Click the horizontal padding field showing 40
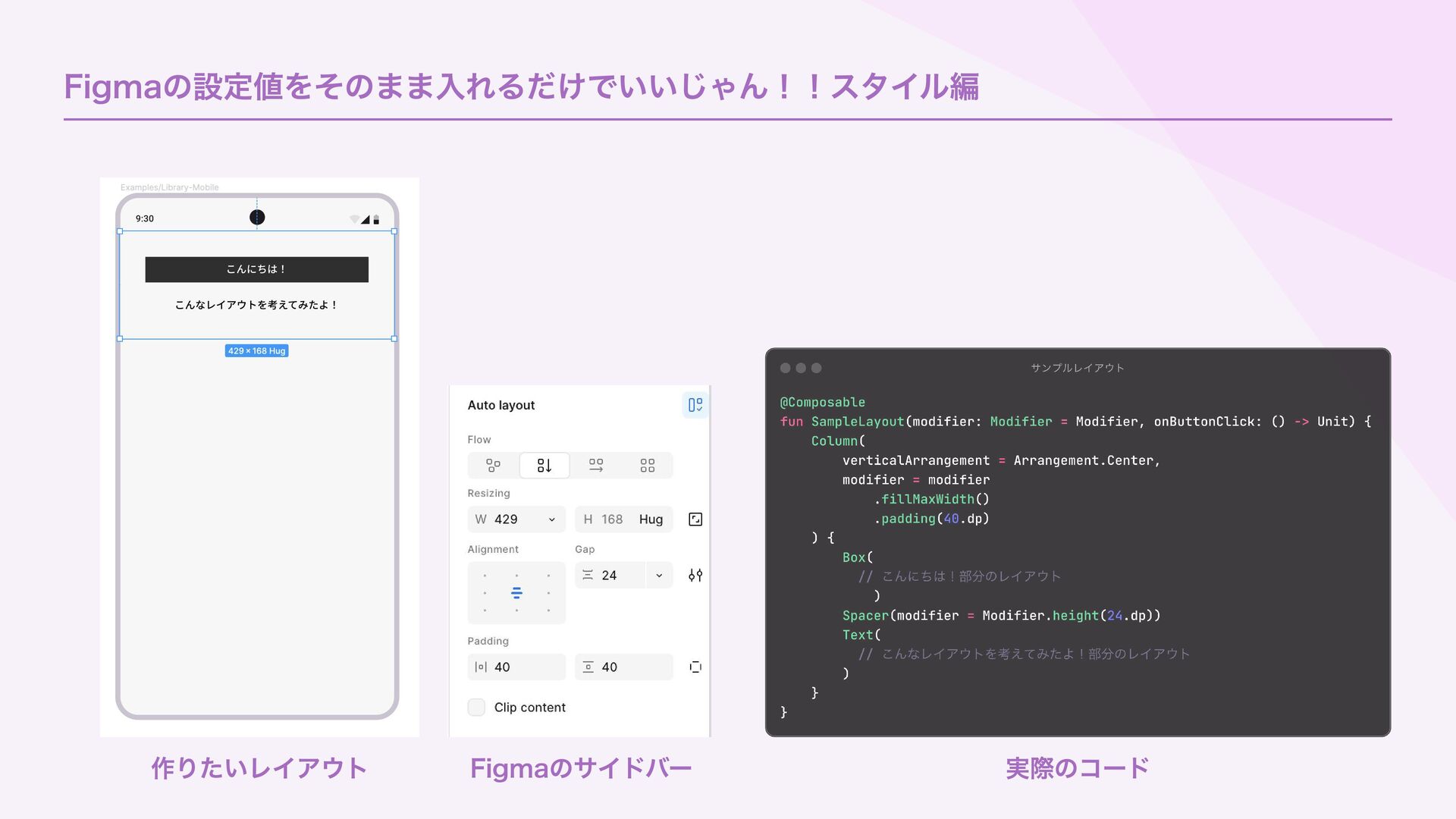This screenshot has height=819, width=1456. (x=516, y=667)
